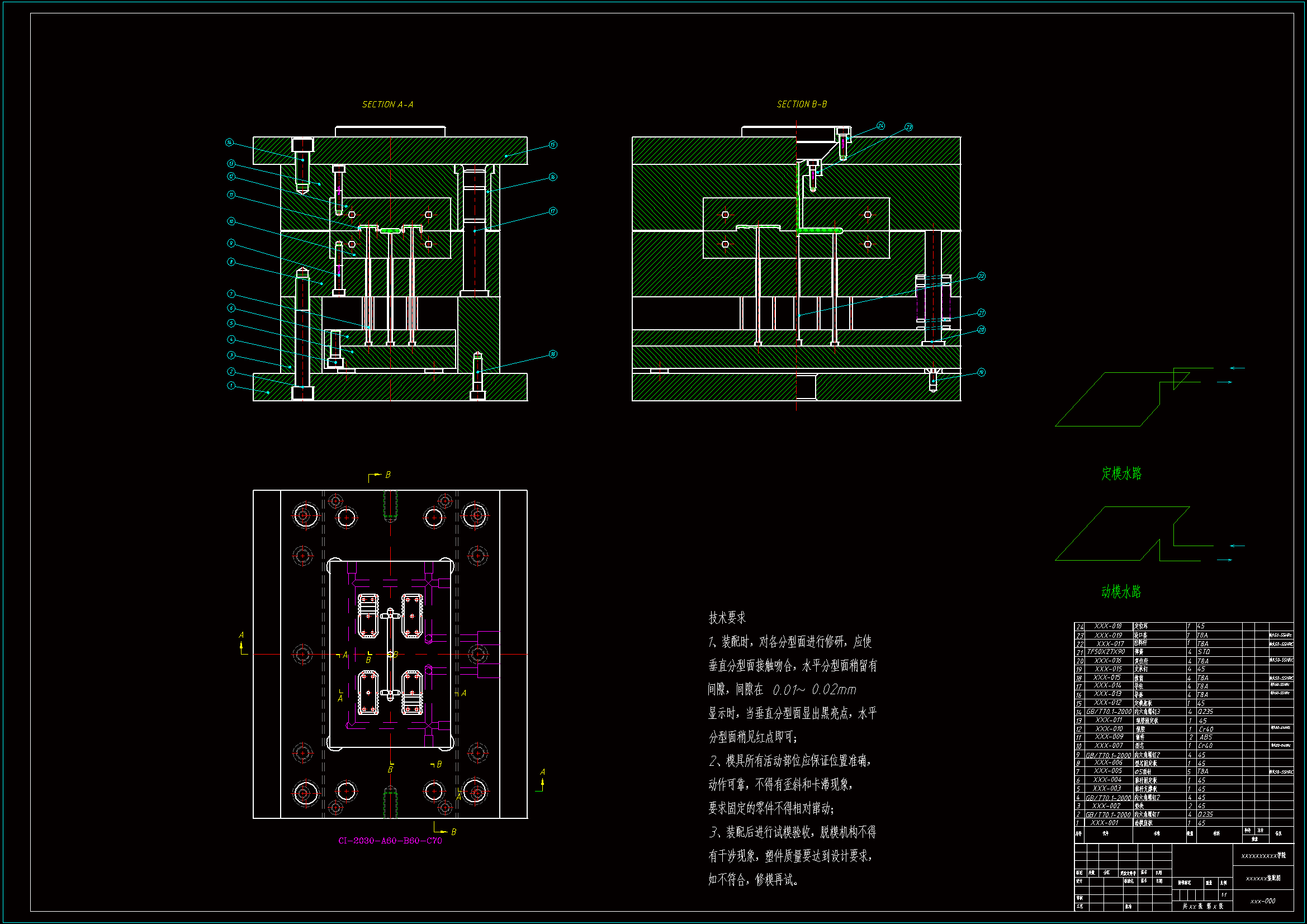Click the magenta CI-2030-A60-B60-C70 mold base label
Screen dimensions: 1307x924
tap(390, 841)
